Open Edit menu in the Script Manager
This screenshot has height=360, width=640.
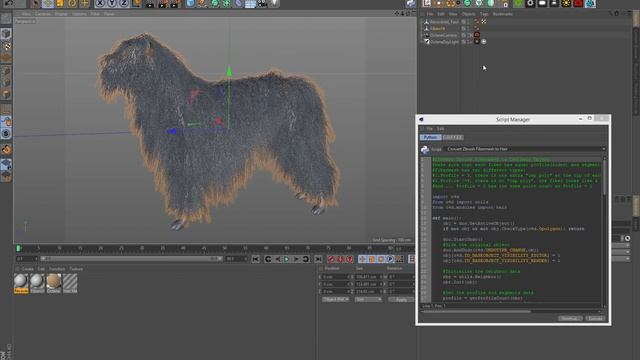click(x=440, y=129)
